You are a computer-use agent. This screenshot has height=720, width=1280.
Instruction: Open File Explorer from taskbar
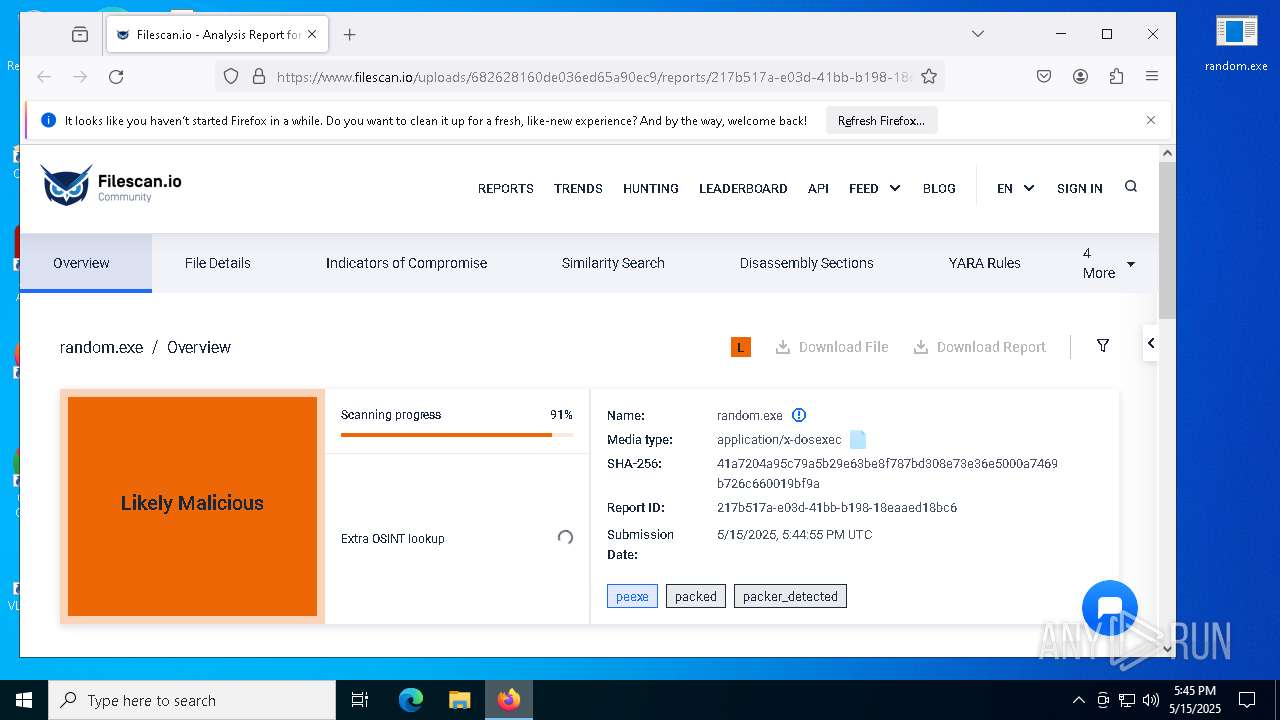[x=459, y=700]
